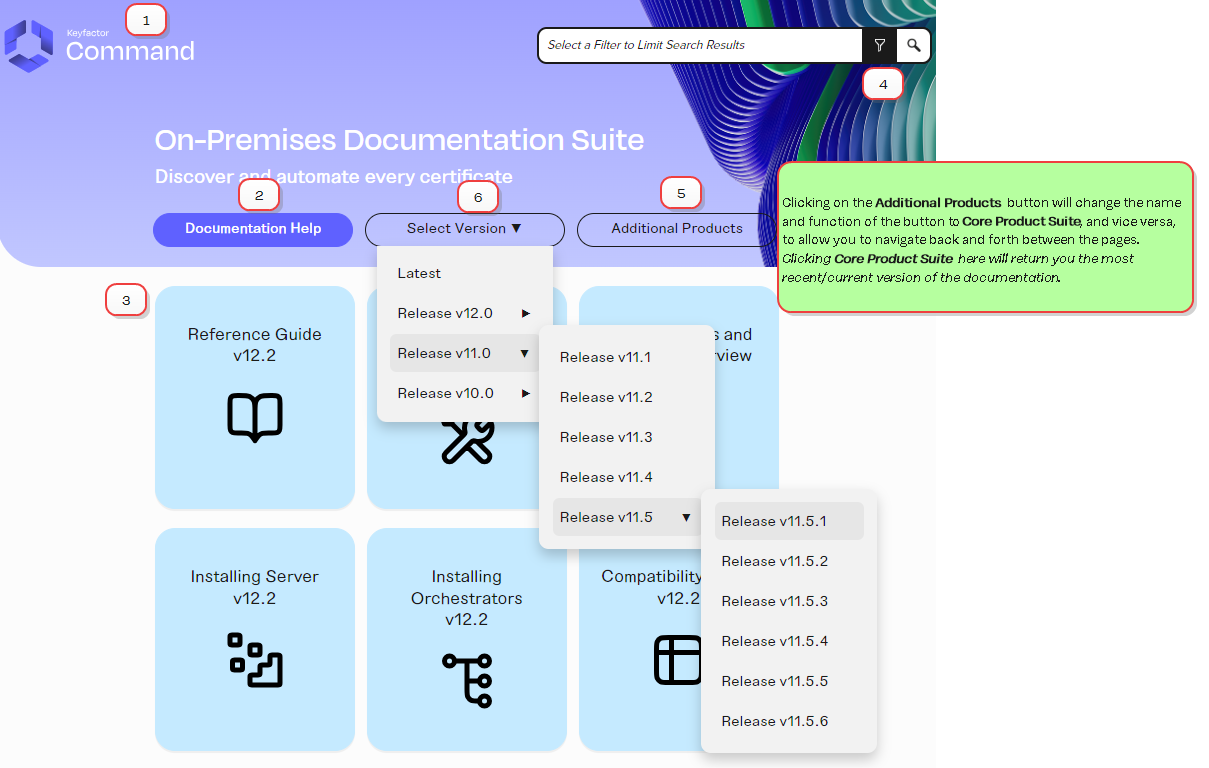Click the Documentation Help button
This screenshot has height=768, width=1209.
tap(253, 229)
